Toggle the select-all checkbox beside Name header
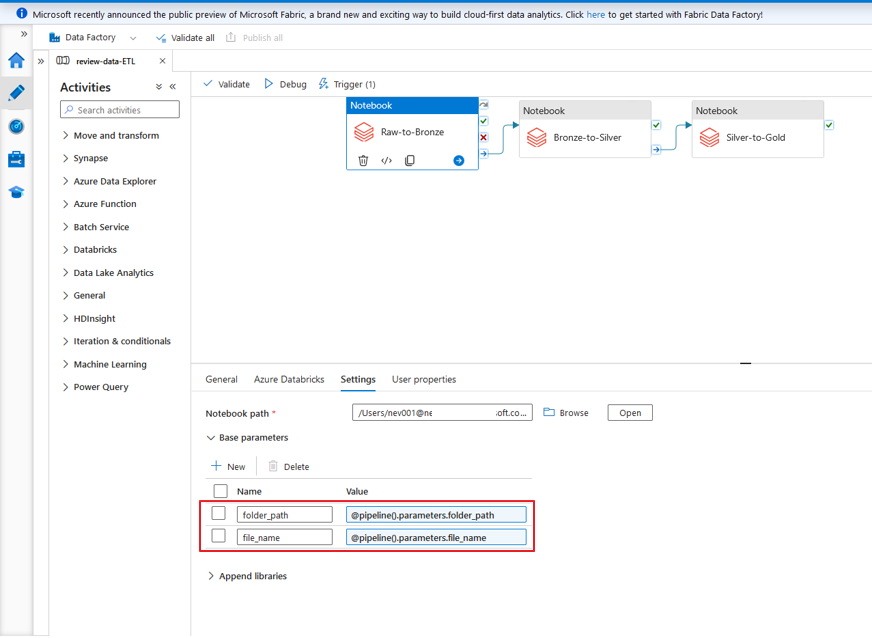Viewport: 872px width, 638px height. pyautogui.click(x=221, y=491)
